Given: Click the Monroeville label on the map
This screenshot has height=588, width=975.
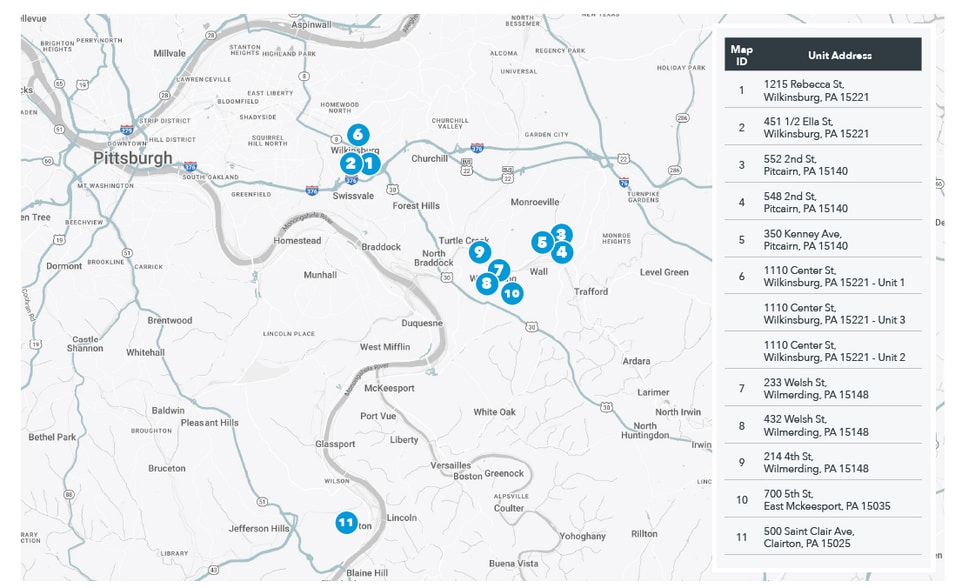Looking at the screenshot, I should (535, 202).
